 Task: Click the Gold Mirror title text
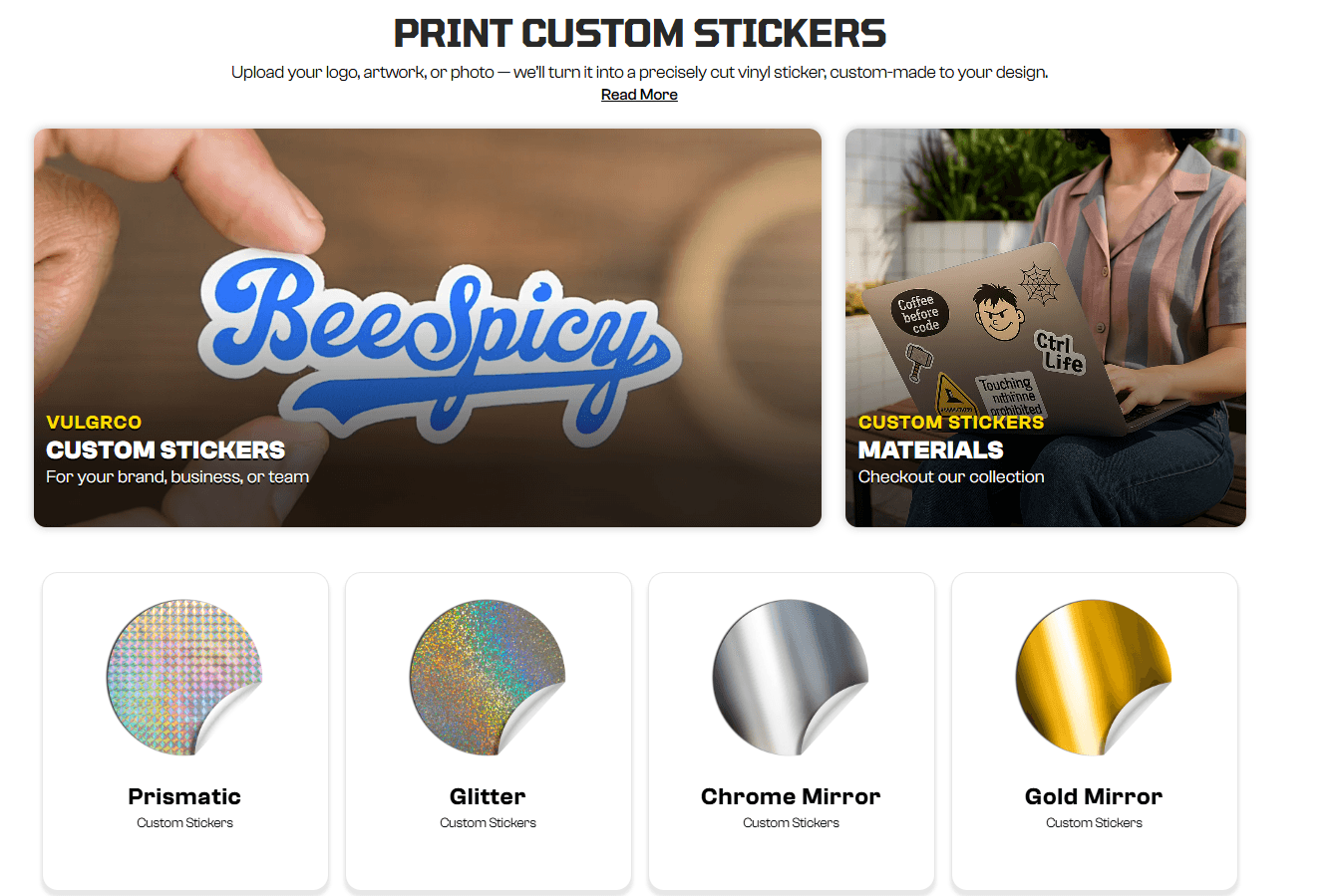[x=1094, y=796]
